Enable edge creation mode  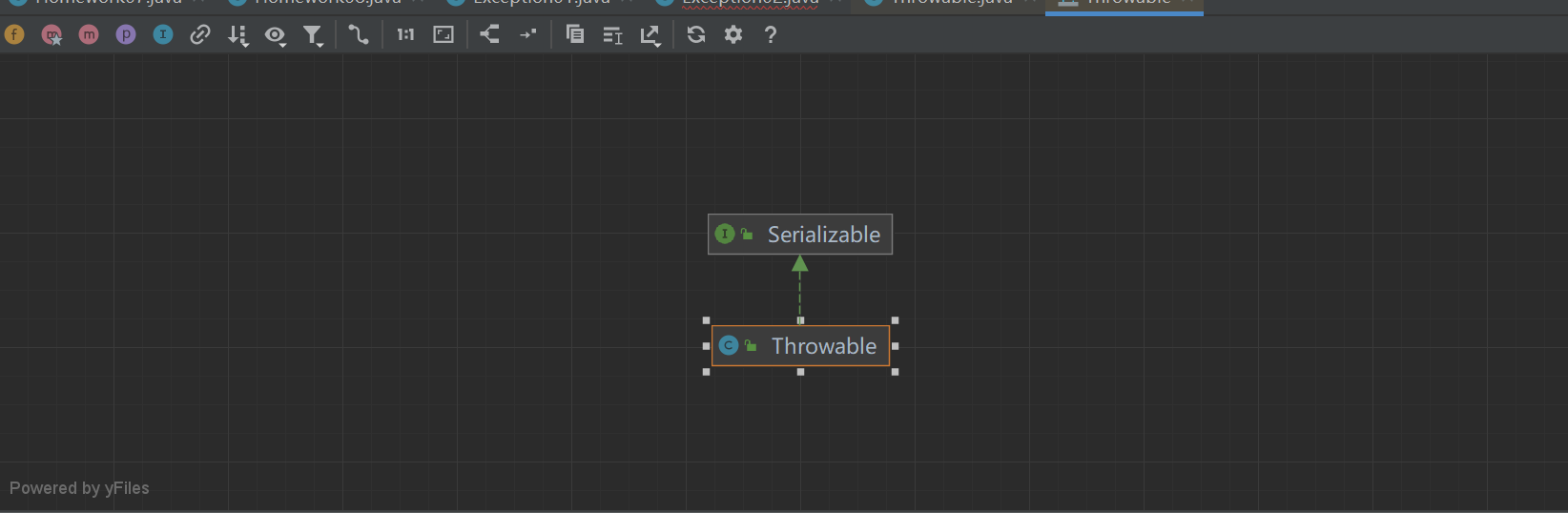[x=358, y=35]
